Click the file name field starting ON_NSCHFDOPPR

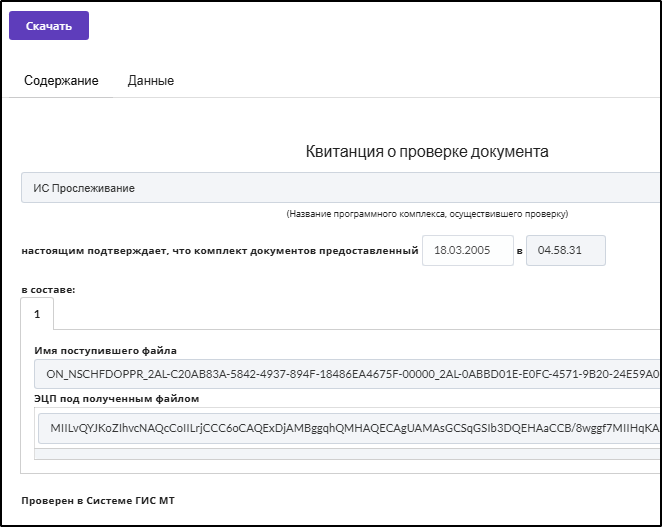[x=347, y=374]
